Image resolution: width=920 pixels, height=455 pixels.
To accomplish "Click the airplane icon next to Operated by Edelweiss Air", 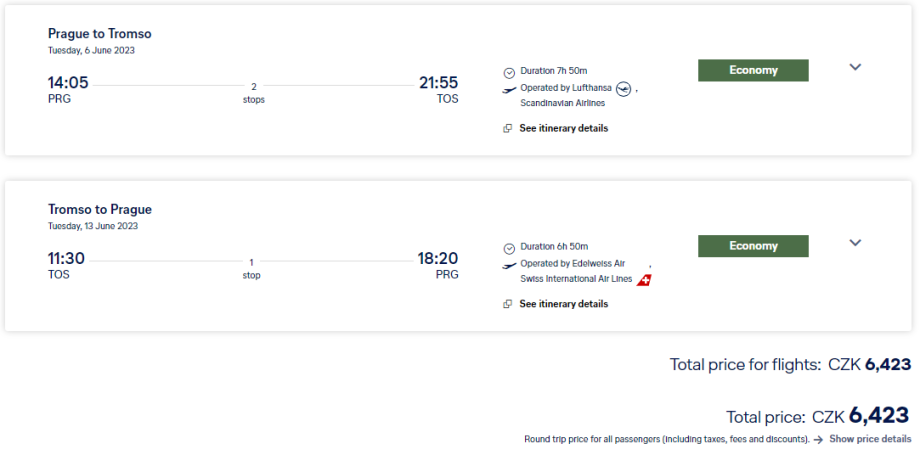I will [509, 264].
